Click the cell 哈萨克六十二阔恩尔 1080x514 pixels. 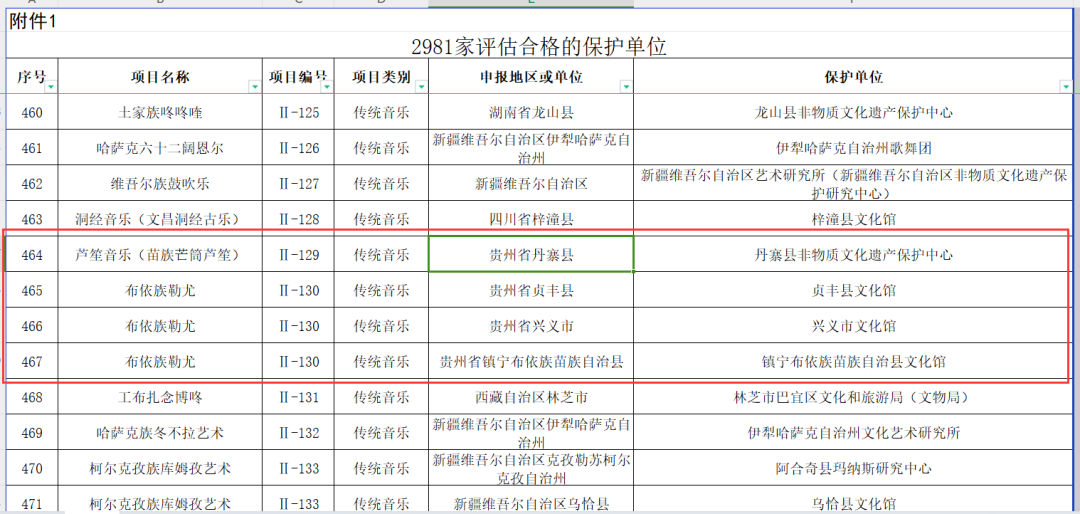[160, 148]
